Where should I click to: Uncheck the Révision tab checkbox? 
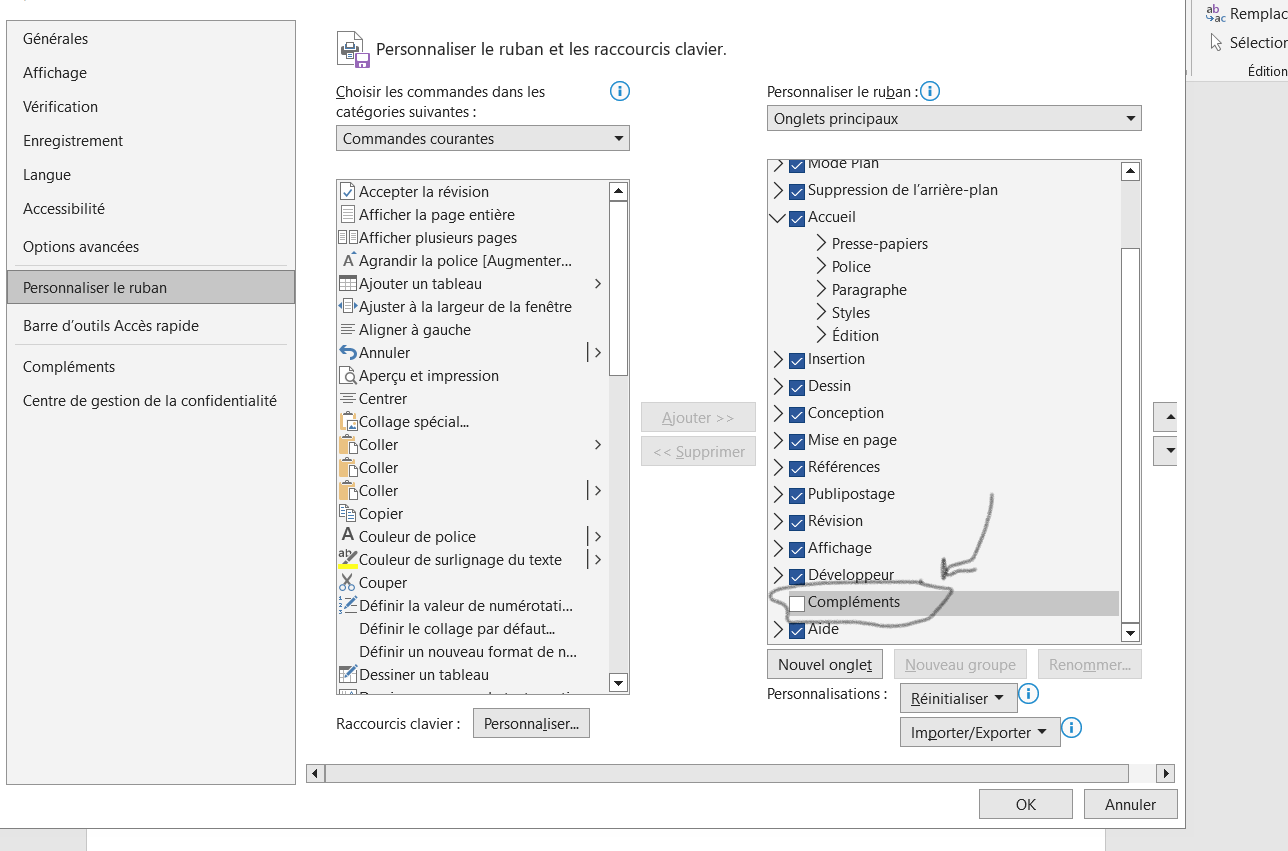(x=797, y=522)
